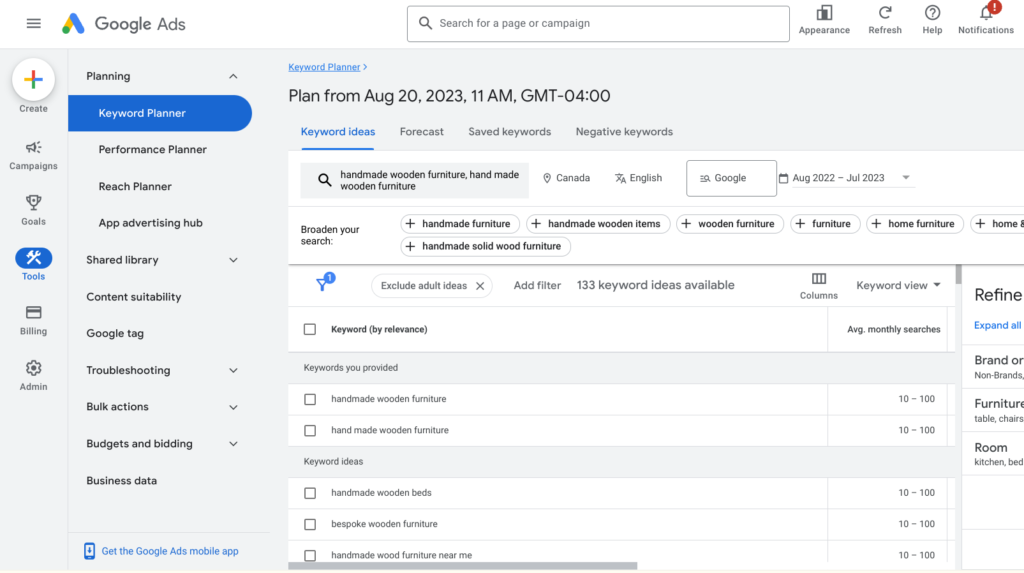1024x573 pixels.
Task: Switch to the Negative keywords tab
Action: pyautogui.click(x=624, y=132)
